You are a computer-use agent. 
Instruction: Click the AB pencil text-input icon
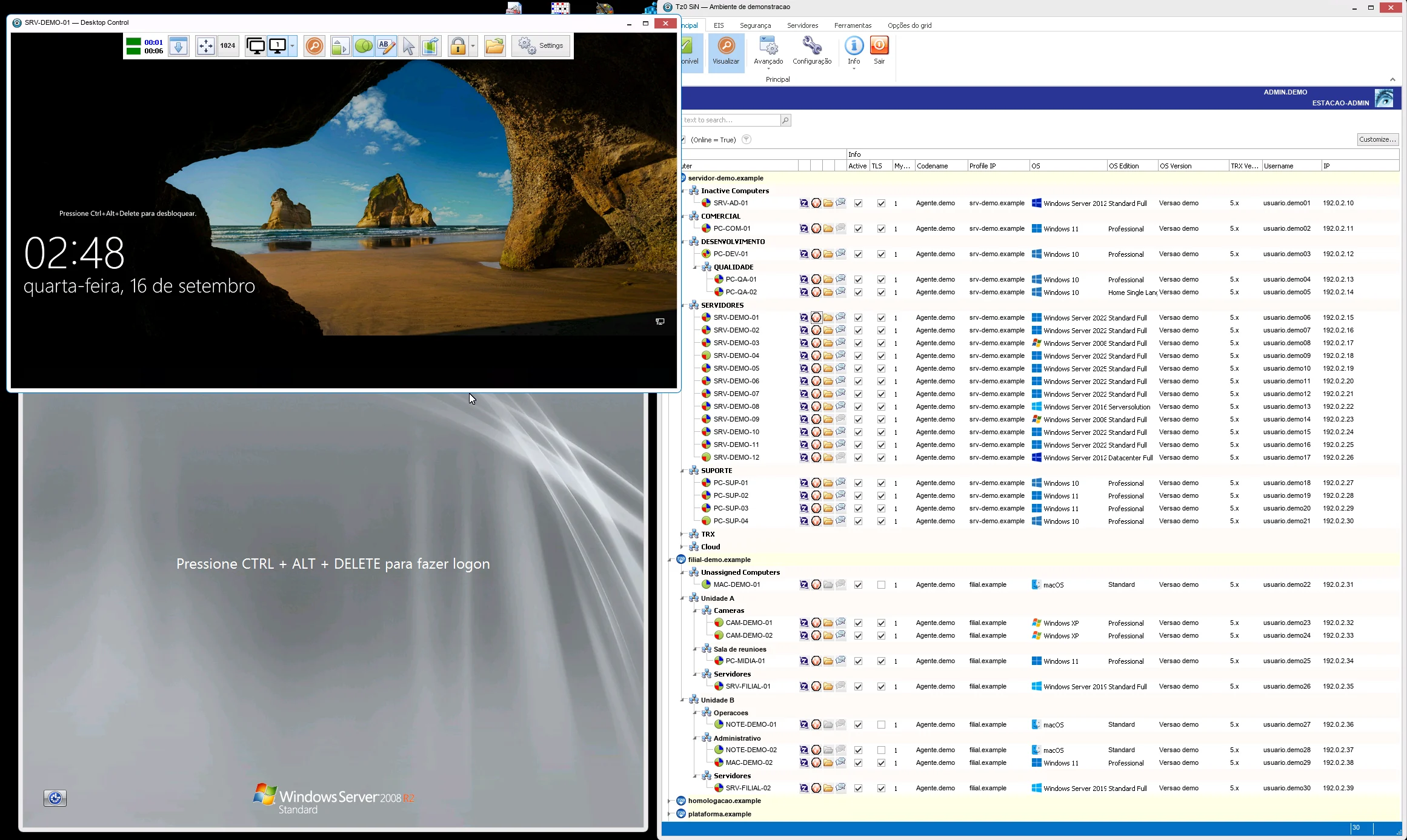pos(386,46)
